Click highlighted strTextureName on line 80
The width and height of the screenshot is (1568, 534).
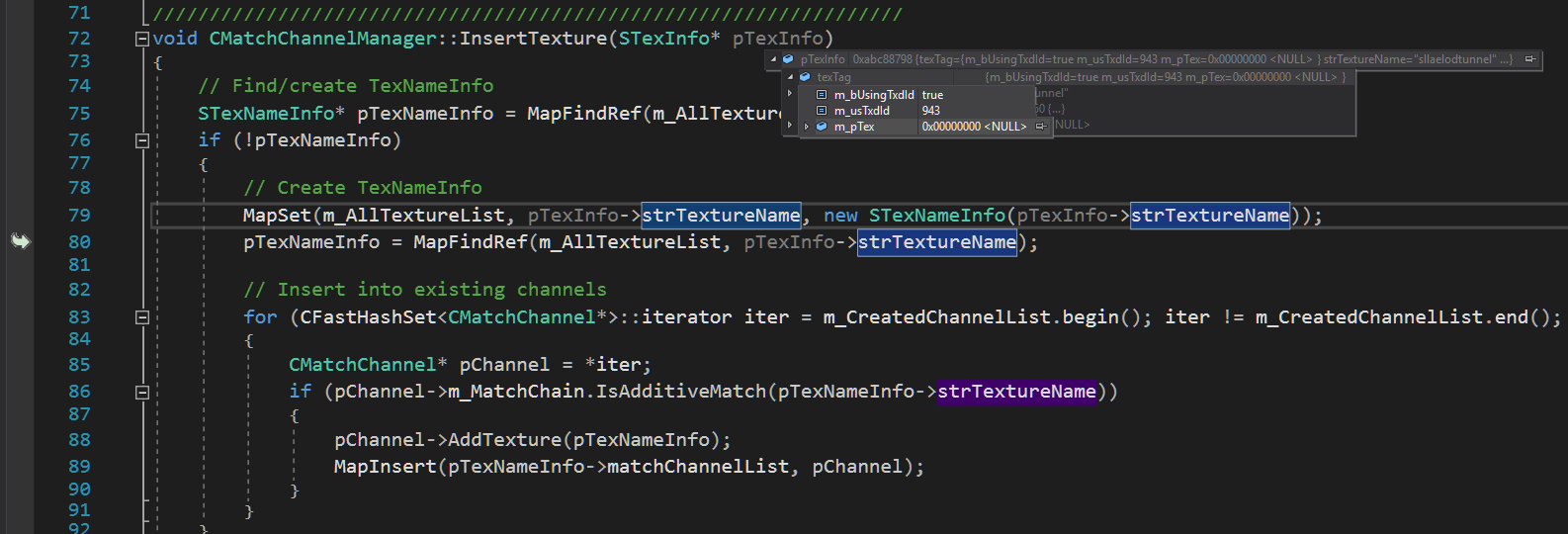(x=937, y=242)
